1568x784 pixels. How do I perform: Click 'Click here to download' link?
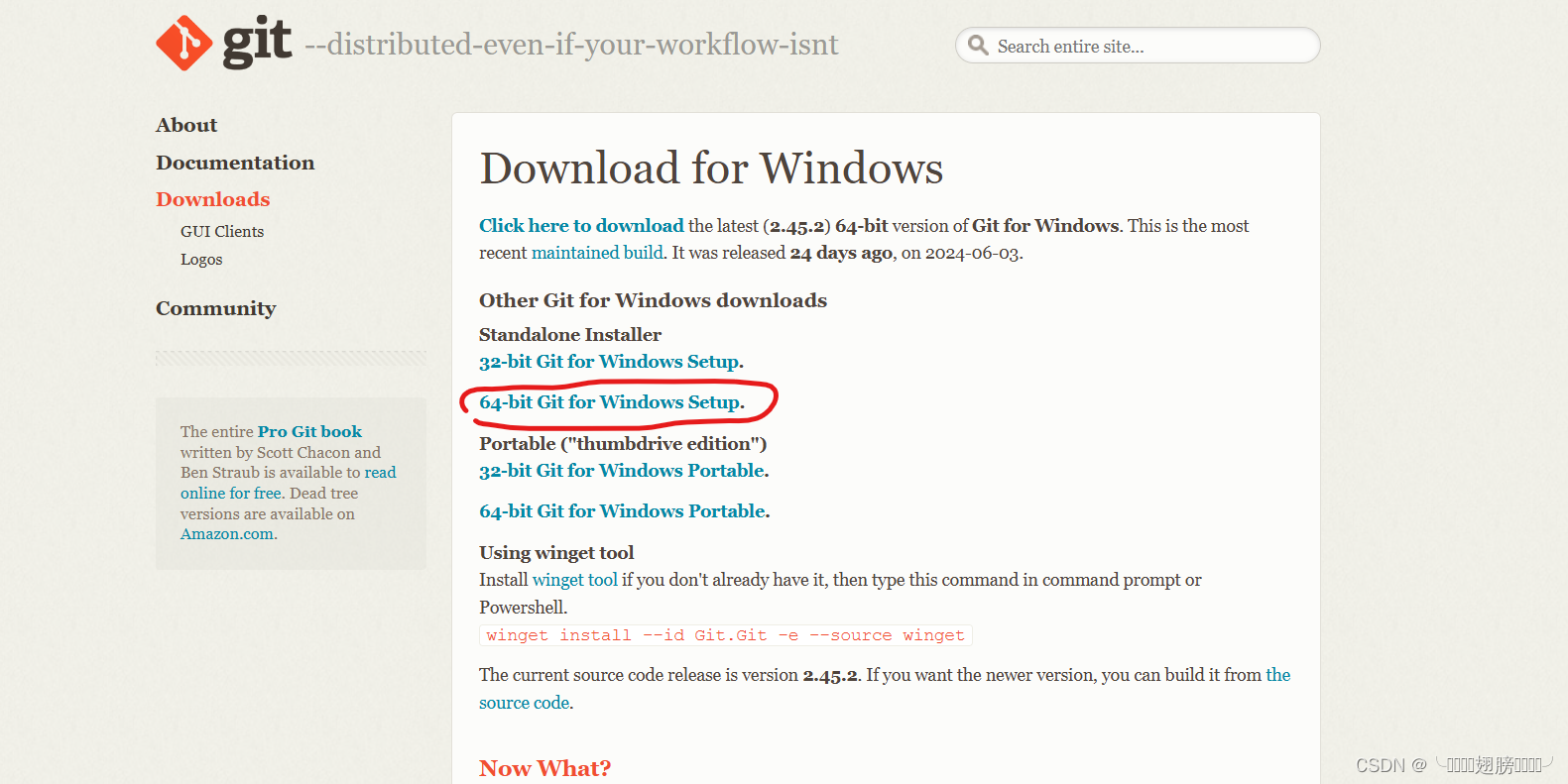[581, 226]
